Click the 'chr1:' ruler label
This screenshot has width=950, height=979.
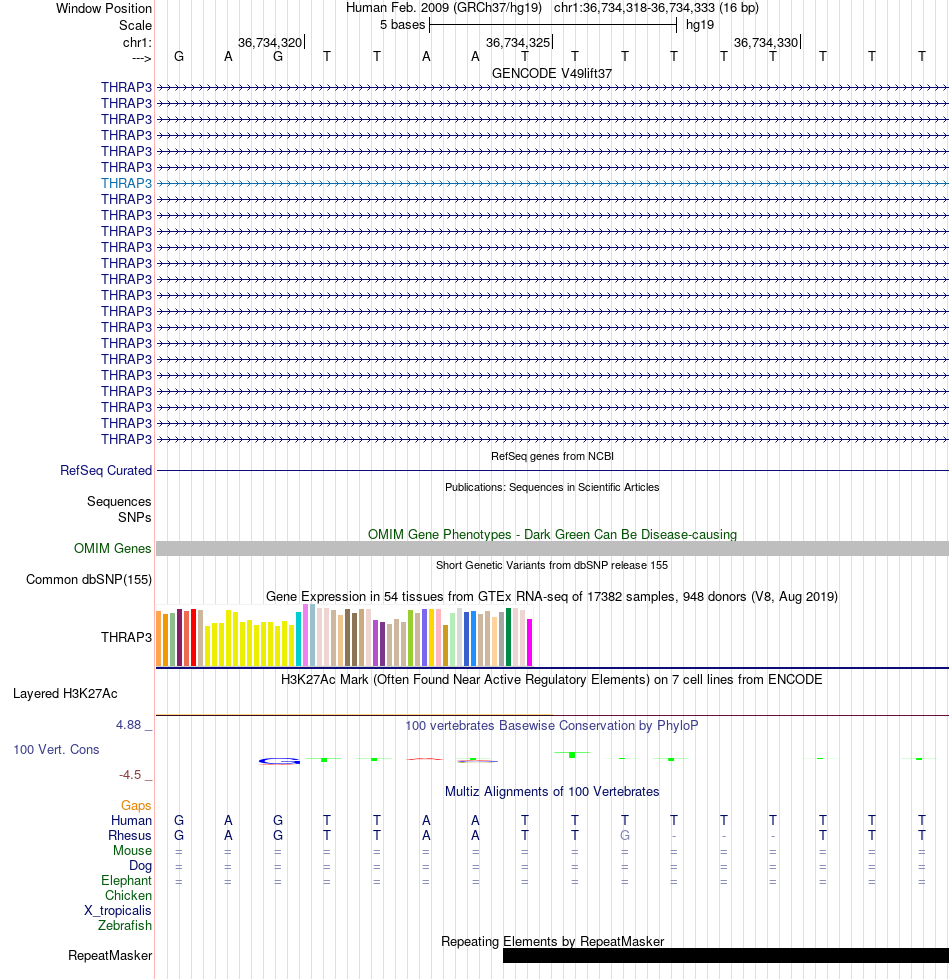[137, 42]
